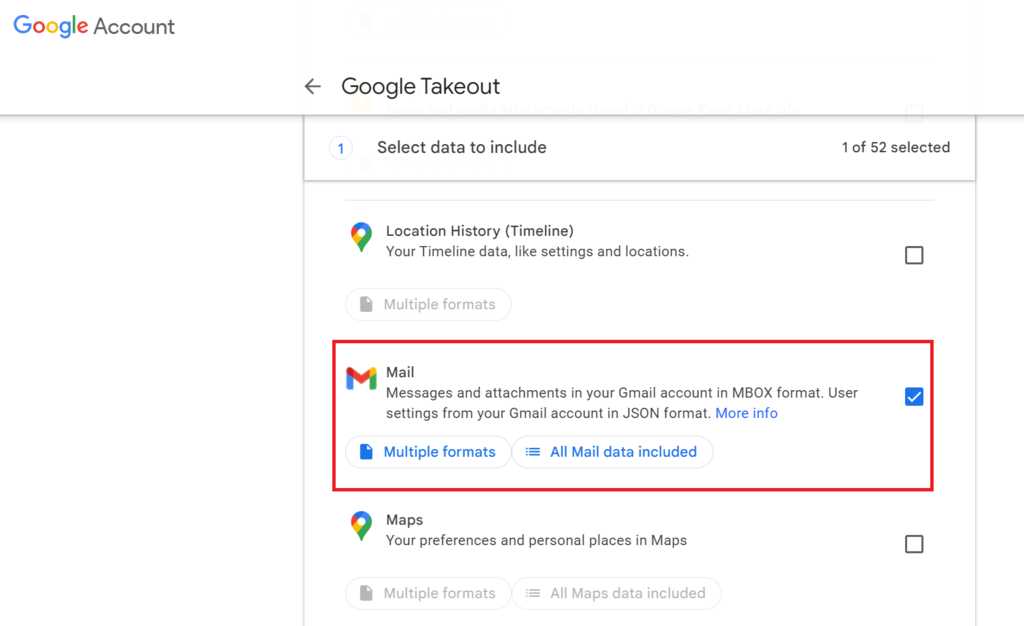
Task: Select the Select data to include section header
Action: click(461, 147)
